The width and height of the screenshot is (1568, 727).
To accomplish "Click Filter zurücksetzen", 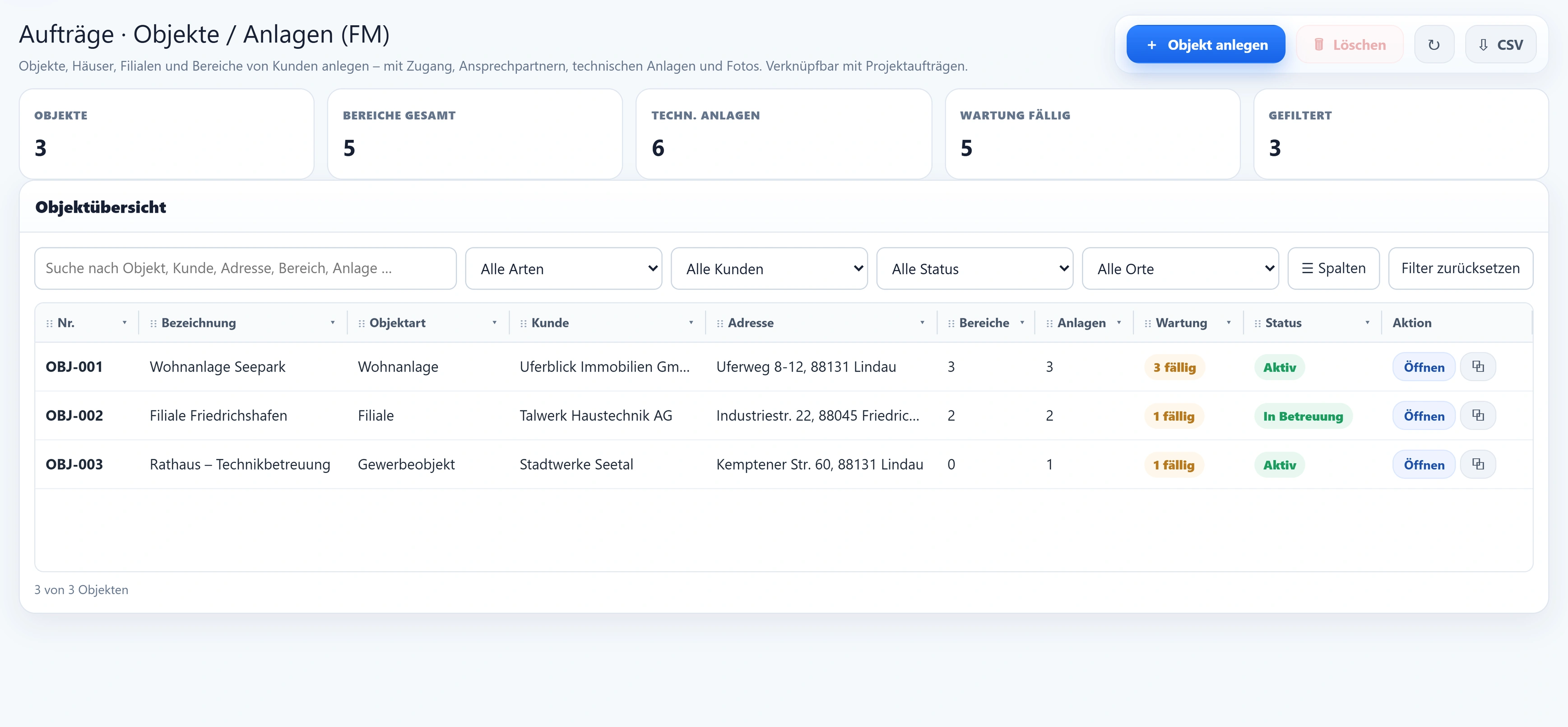I will click(1460, 269).
